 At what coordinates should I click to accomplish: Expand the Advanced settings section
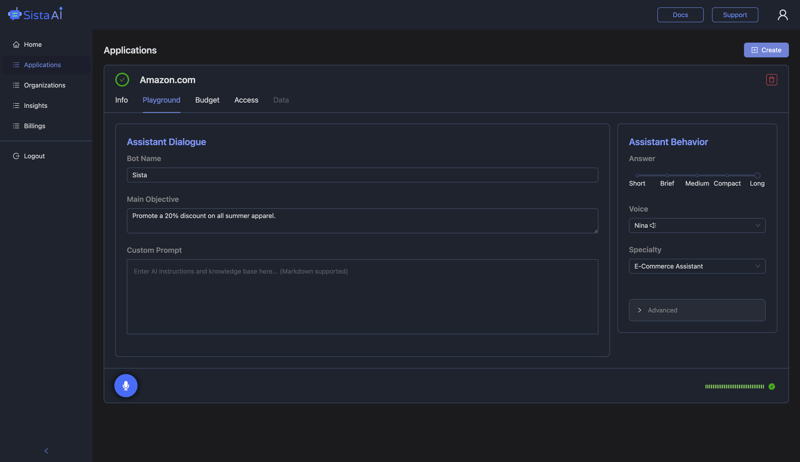click(697, 310)
